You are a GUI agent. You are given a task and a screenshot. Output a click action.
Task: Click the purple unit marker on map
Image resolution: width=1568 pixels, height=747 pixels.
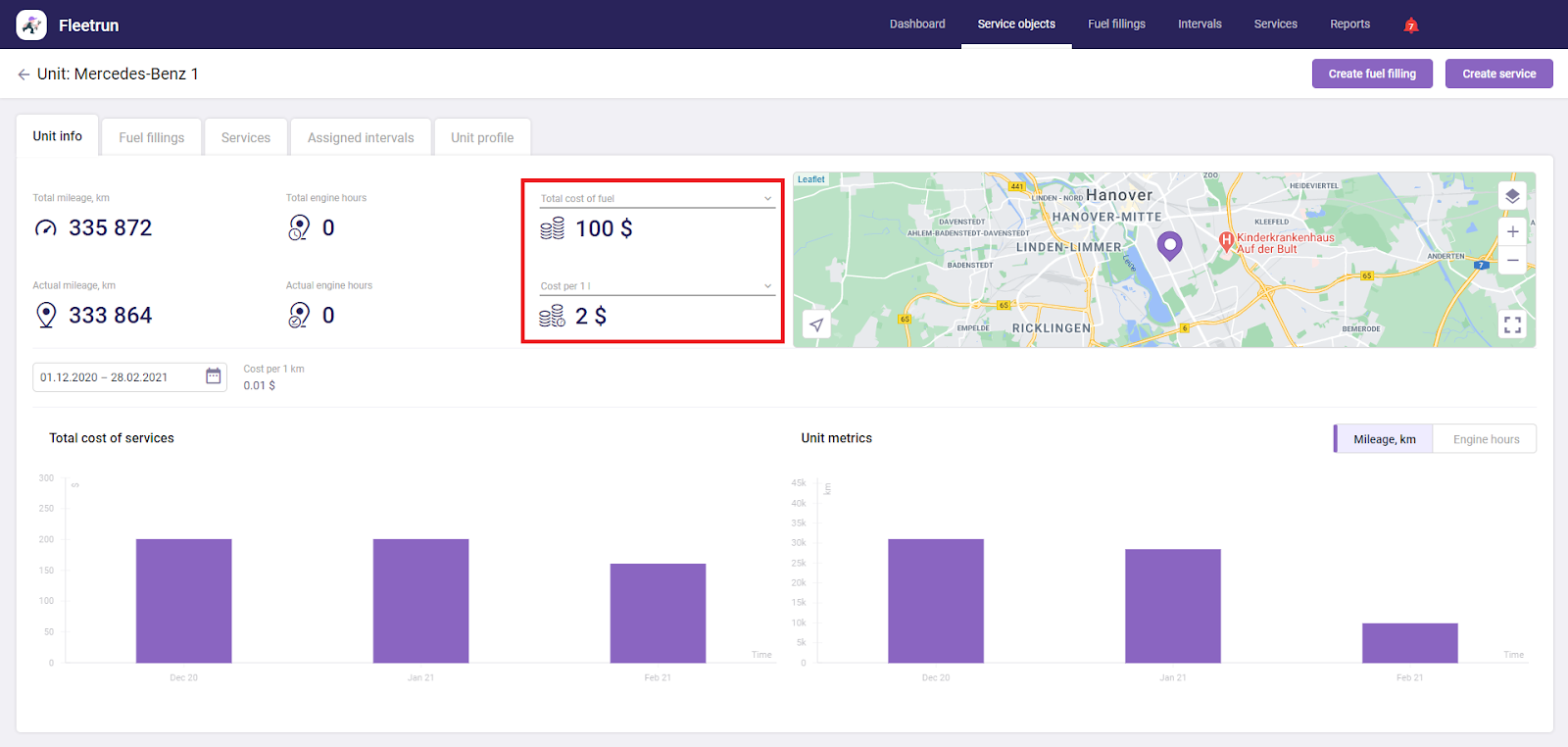coord(1169,244)
